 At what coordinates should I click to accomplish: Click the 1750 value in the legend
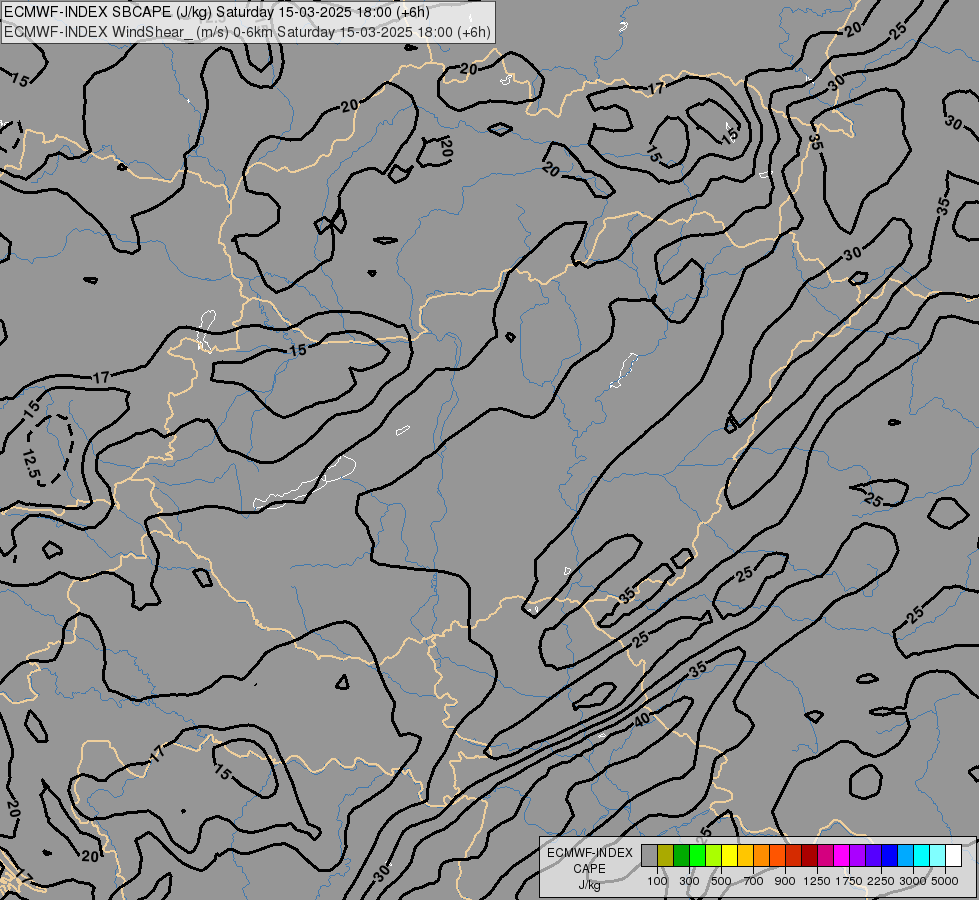tap(849, 881)
